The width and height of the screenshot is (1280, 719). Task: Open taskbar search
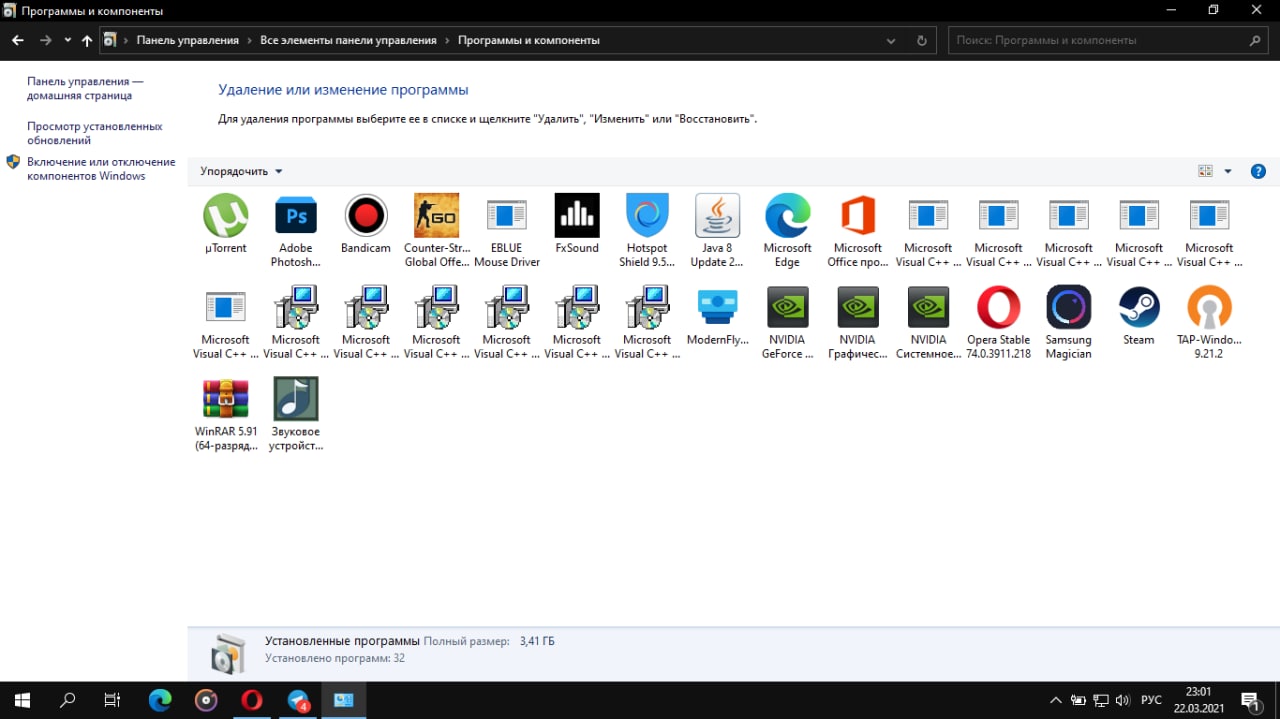(68, 700)
